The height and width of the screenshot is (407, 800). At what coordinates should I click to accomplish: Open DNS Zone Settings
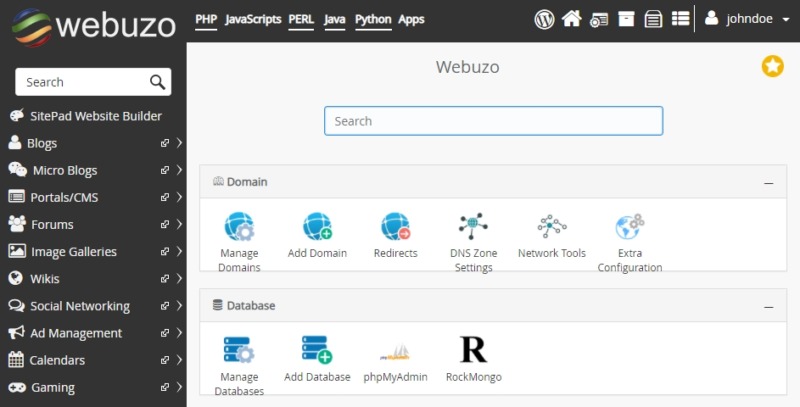click(x=473, y=227)
